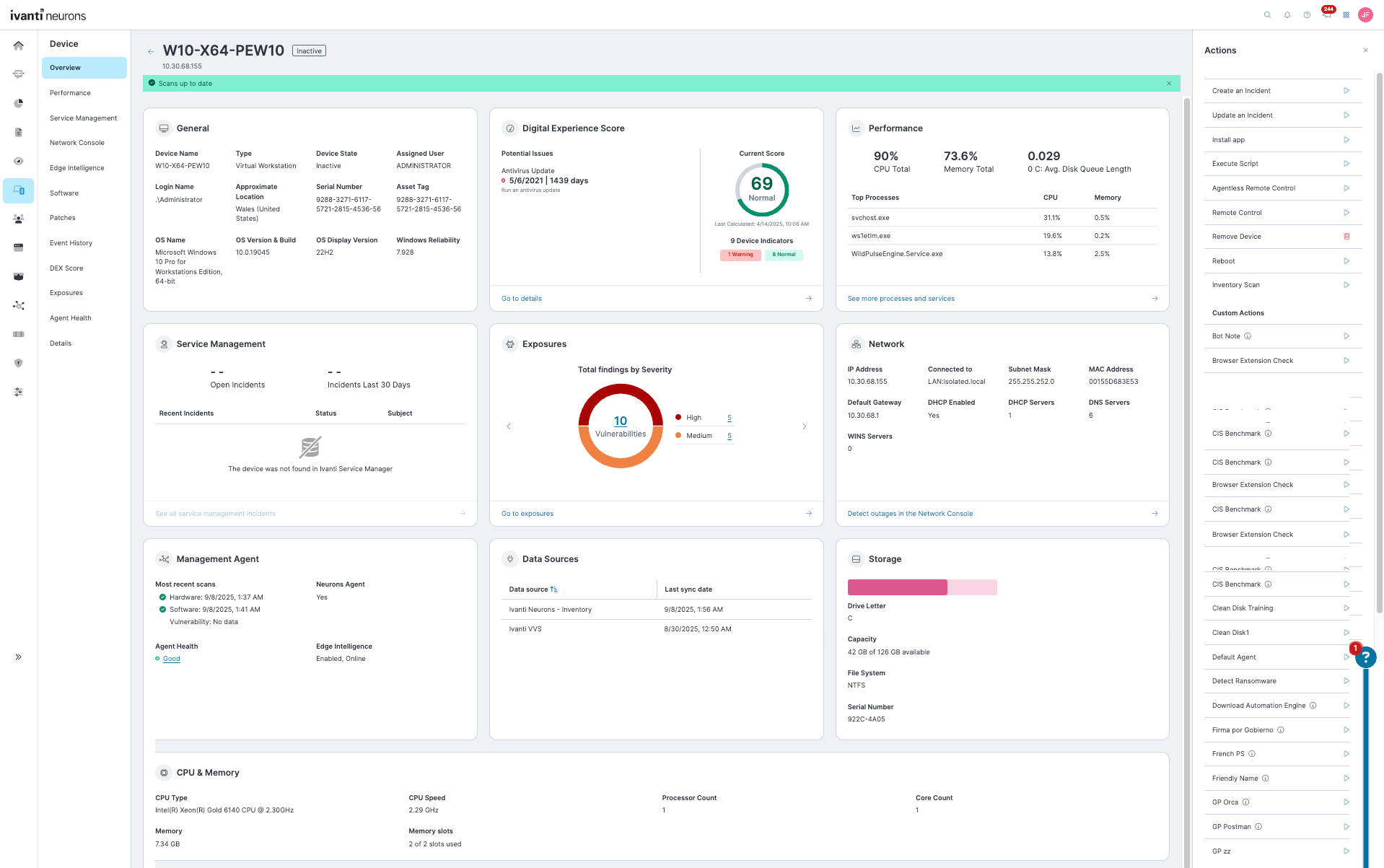Open the People icon in left rail
The height and width of the screenshot is (868, 1384).
point(19,219)
